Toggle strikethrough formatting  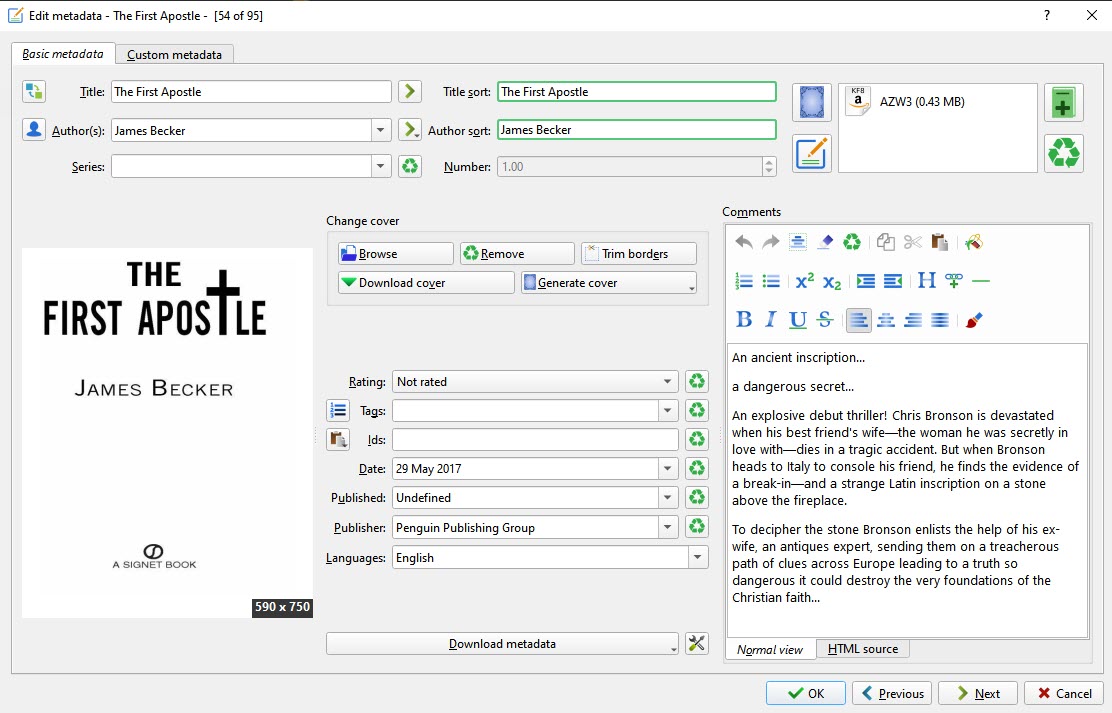(825, 320)
